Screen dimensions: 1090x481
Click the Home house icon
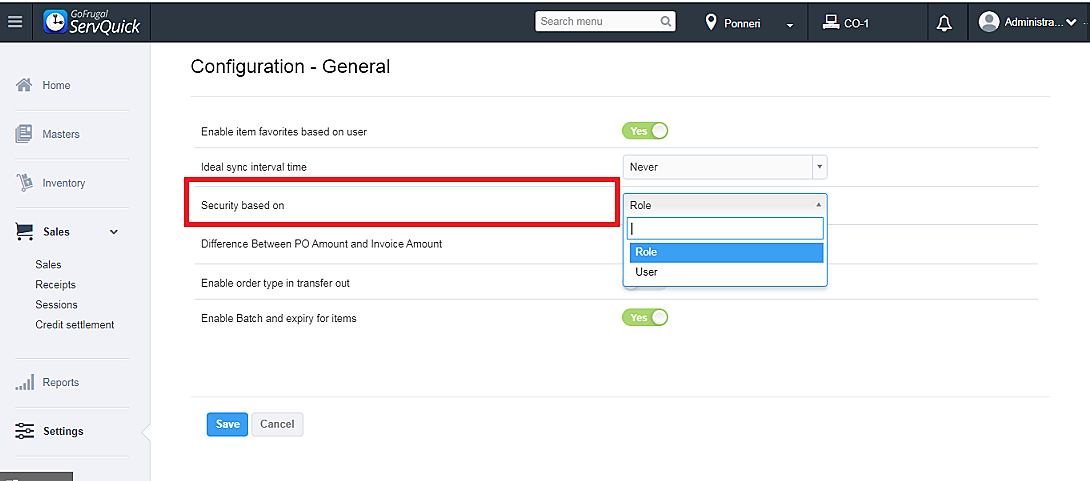click(25, 85)
